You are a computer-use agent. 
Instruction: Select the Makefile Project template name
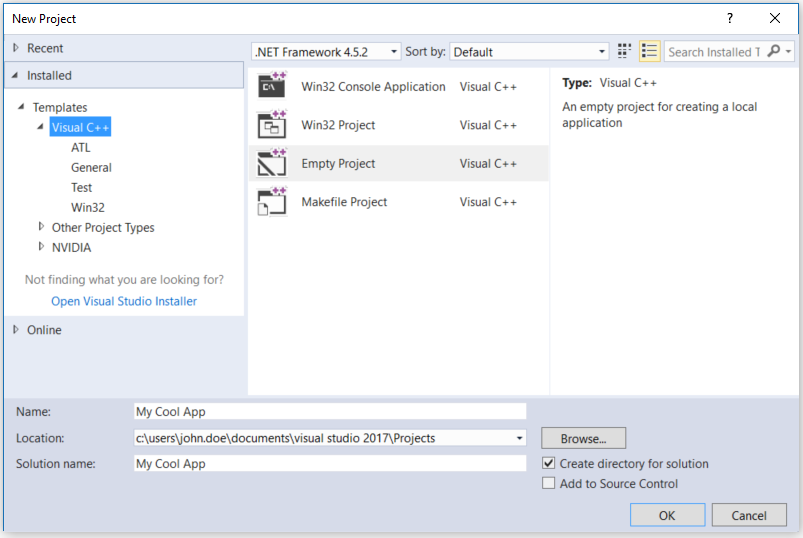(x=344, y=202)
